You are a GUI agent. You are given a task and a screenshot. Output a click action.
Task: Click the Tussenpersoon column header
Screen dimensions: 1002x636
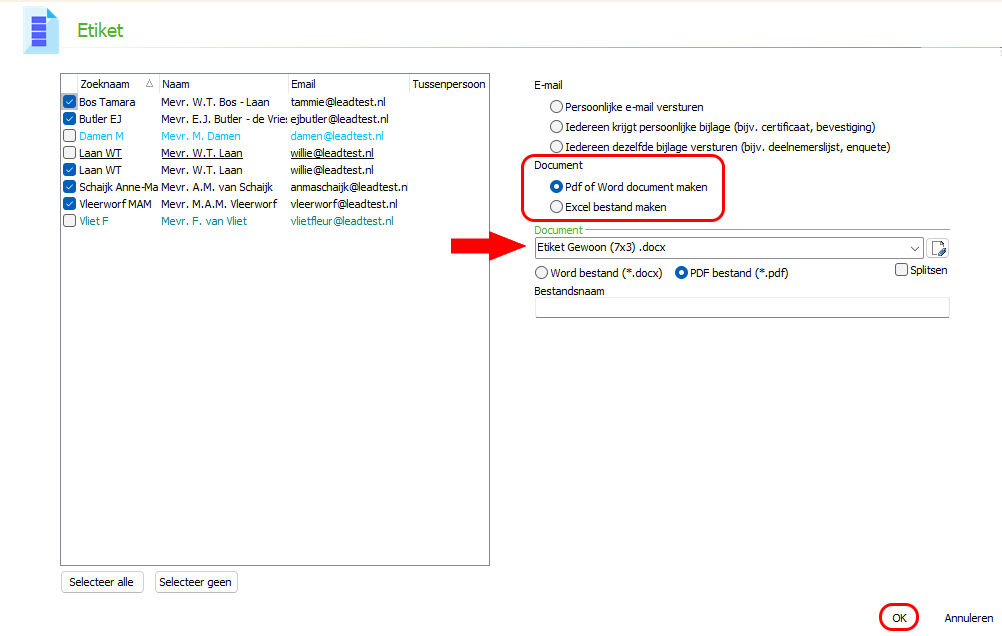tap(448, 84)
